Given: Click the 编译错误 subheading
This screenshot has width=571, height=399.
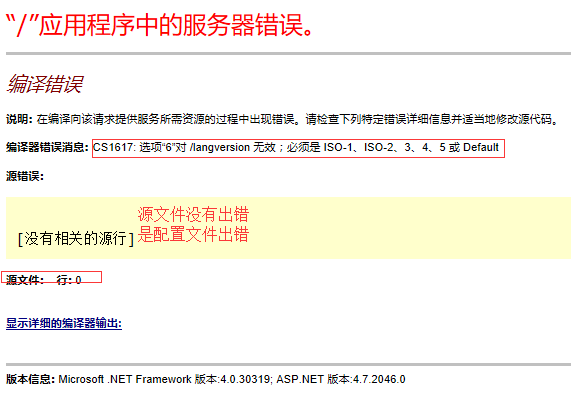Looking at the screenshot, I should [44, 84].
